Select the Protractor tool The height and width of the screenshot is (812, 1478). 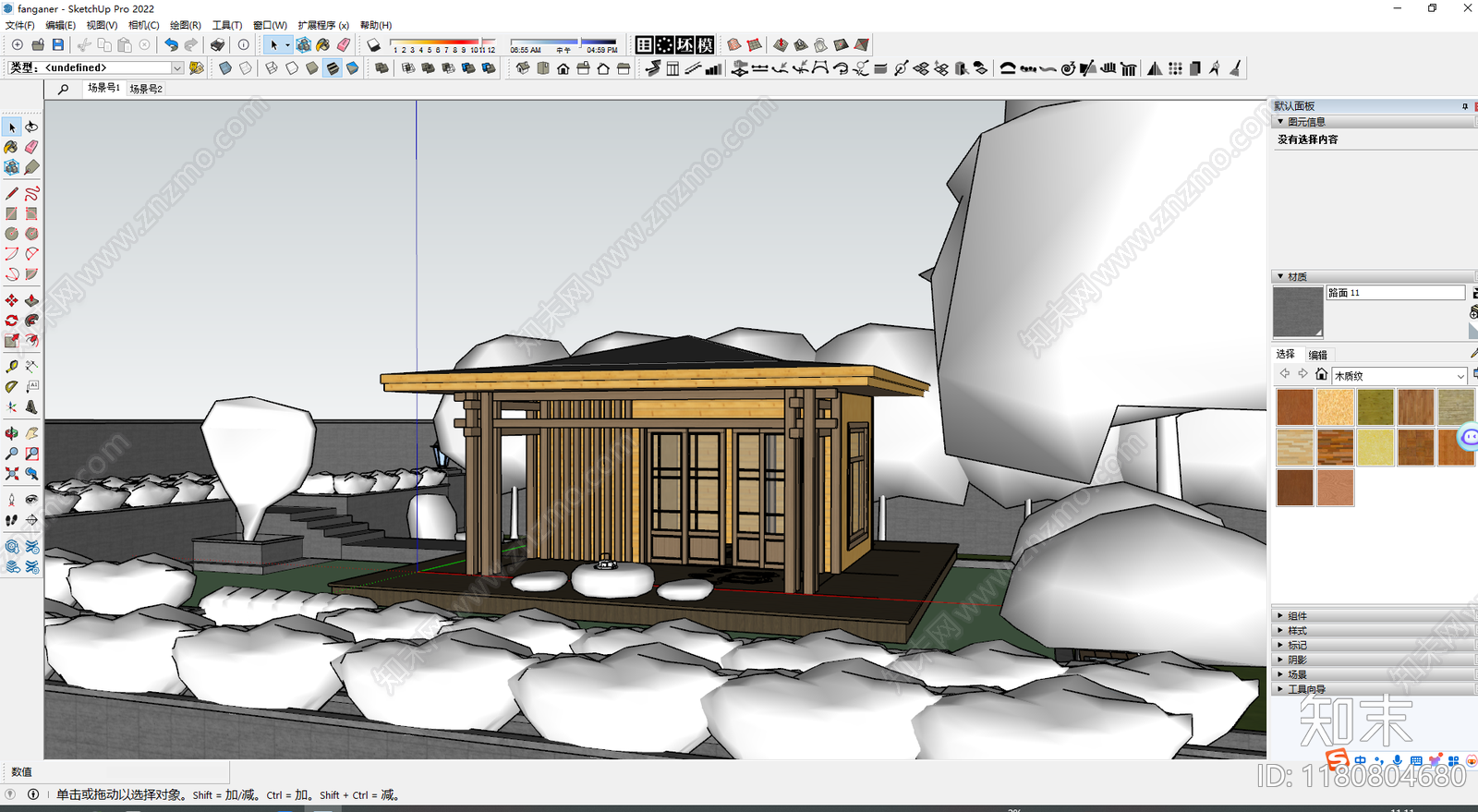tap(12, 387)
